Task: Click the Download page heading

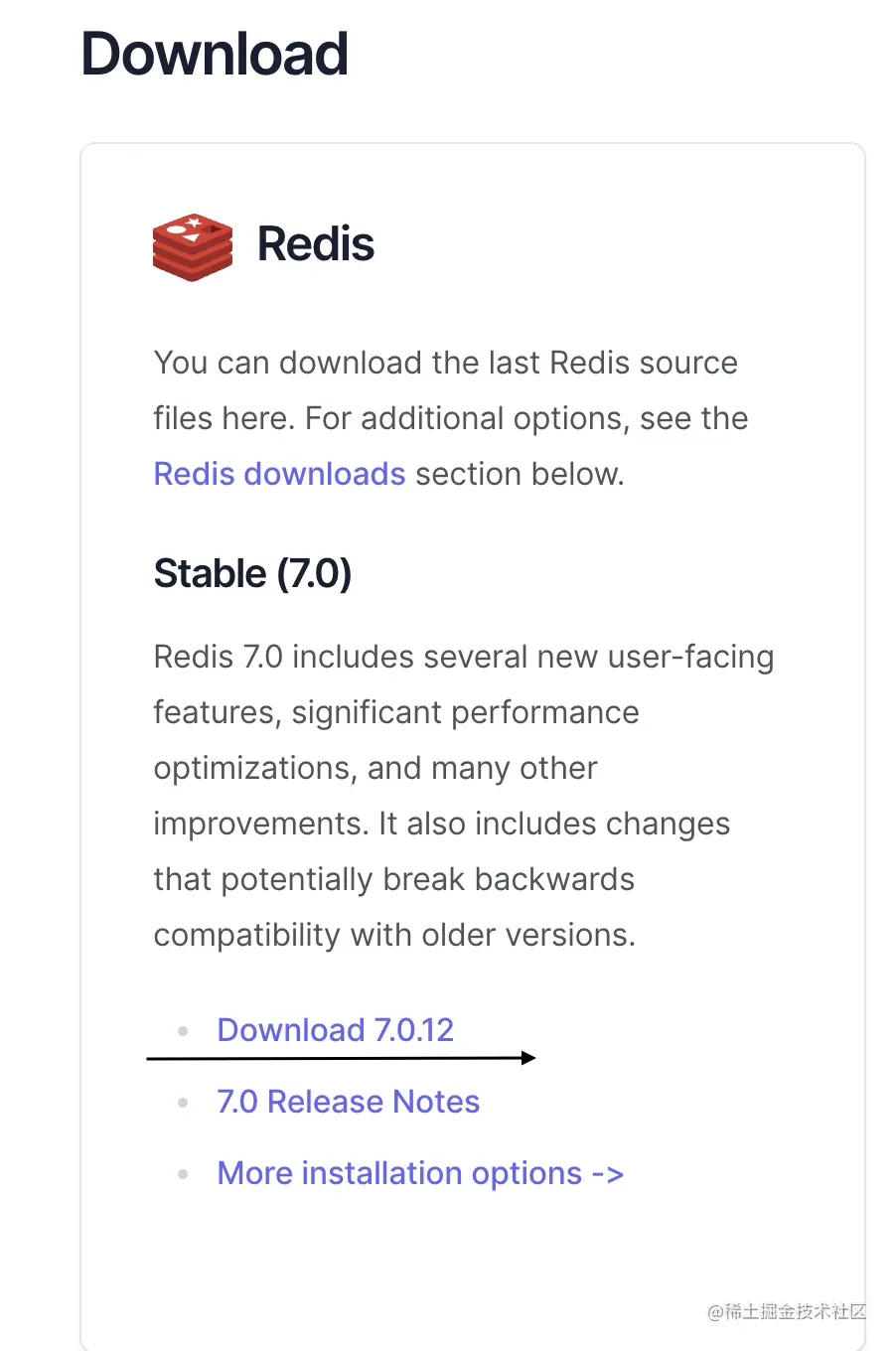Action: [214, 55]
